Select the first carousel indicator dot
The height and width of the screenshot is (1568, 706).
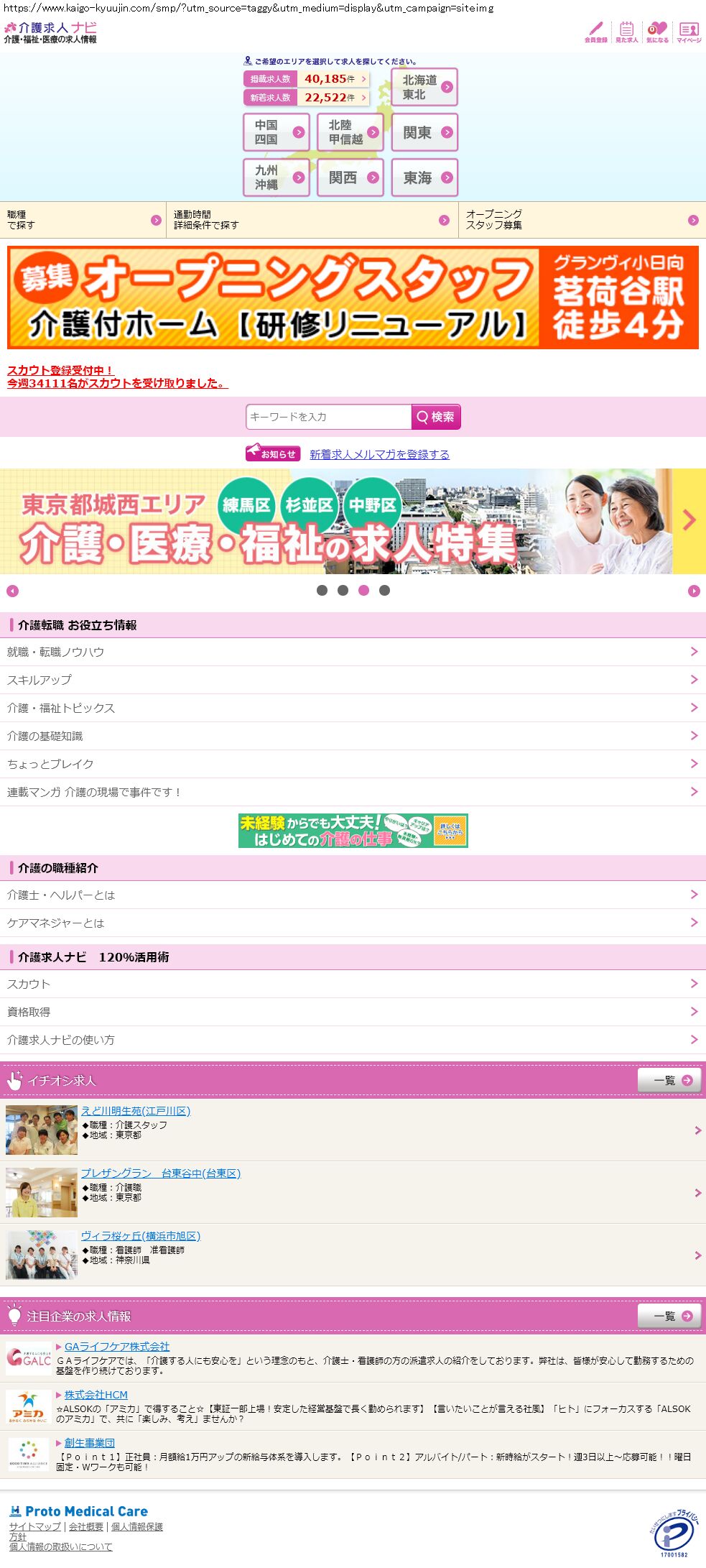point(322,591)
